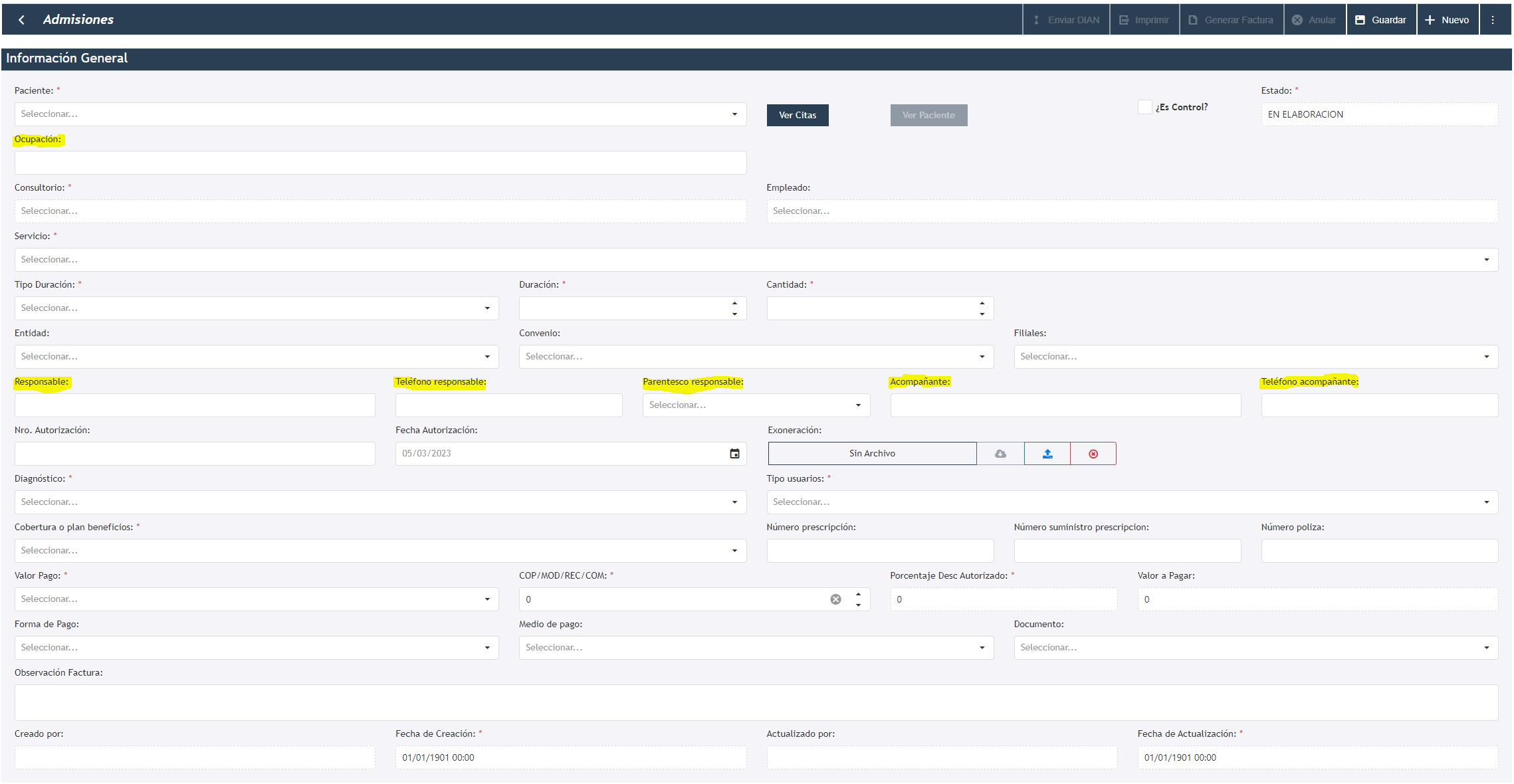Click the red remove file icon
The image size is (1514, 784).
(1093, 454)
